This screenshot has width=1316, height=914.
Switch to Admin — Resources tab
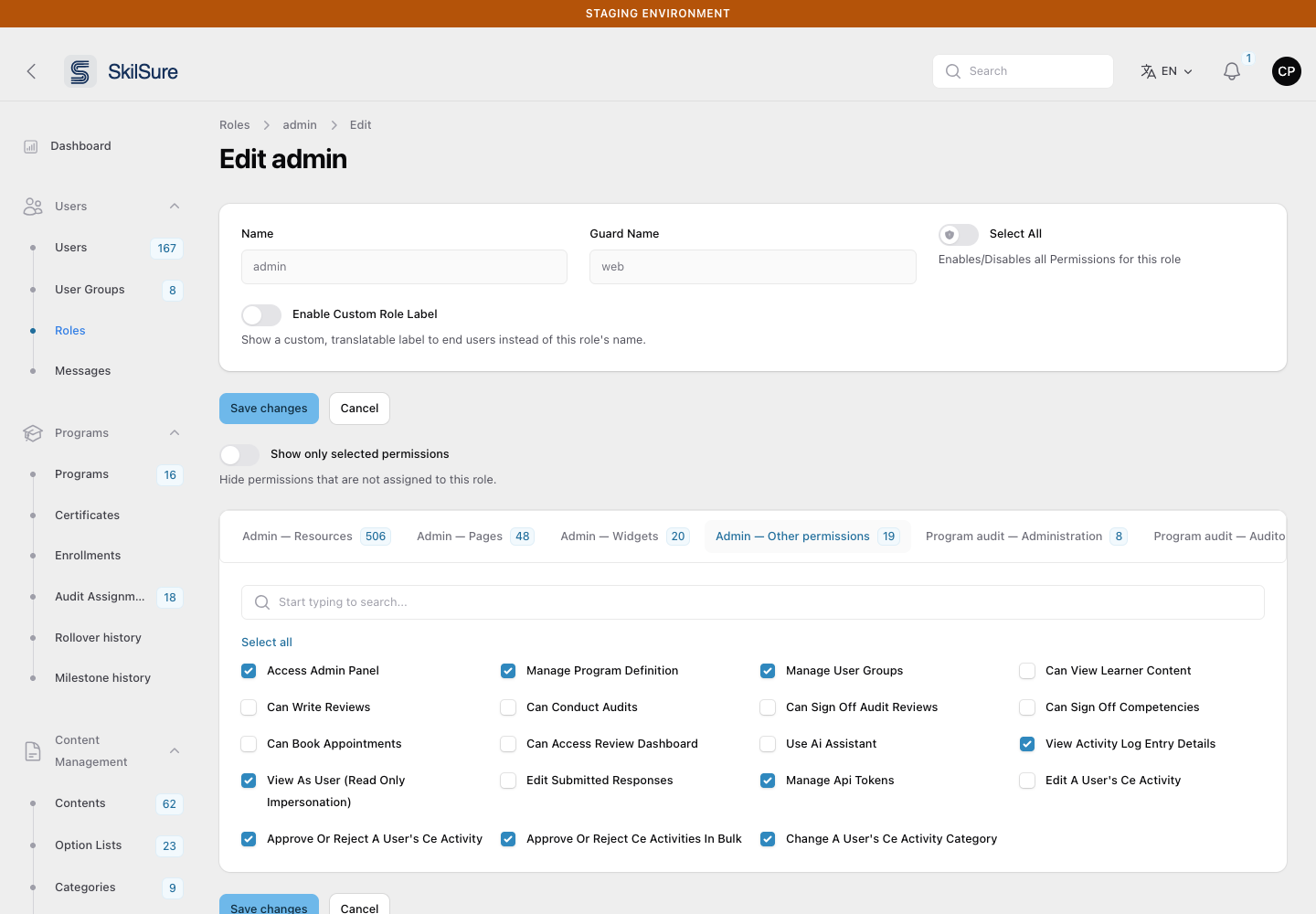[316, 537]
